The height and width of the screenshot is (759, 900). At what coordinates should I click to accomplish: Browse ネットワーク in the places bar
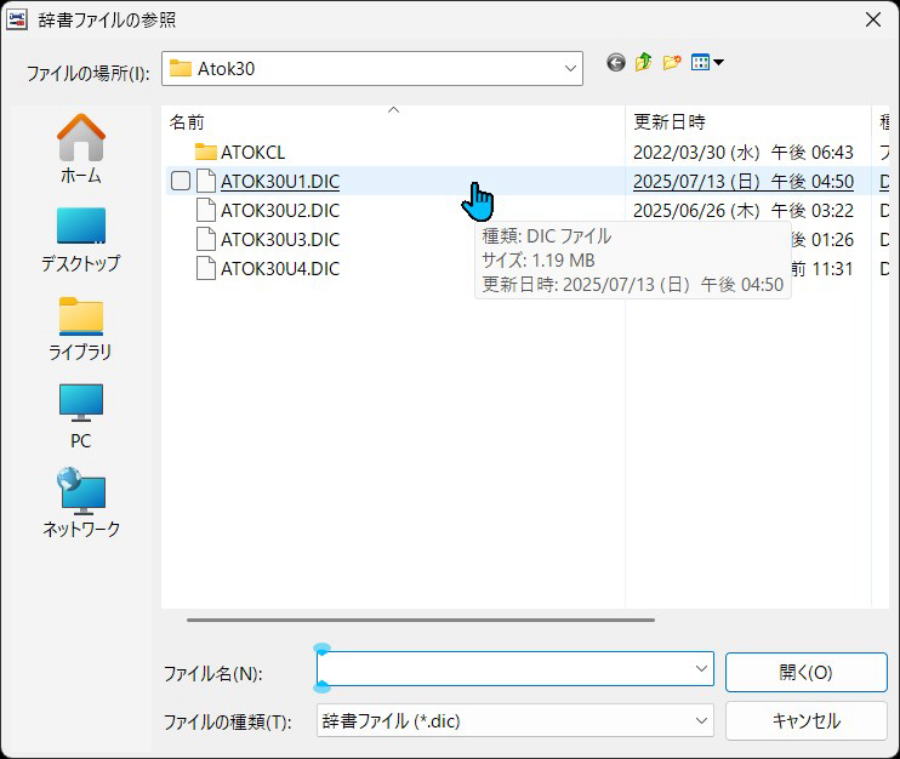coord(81,502)
